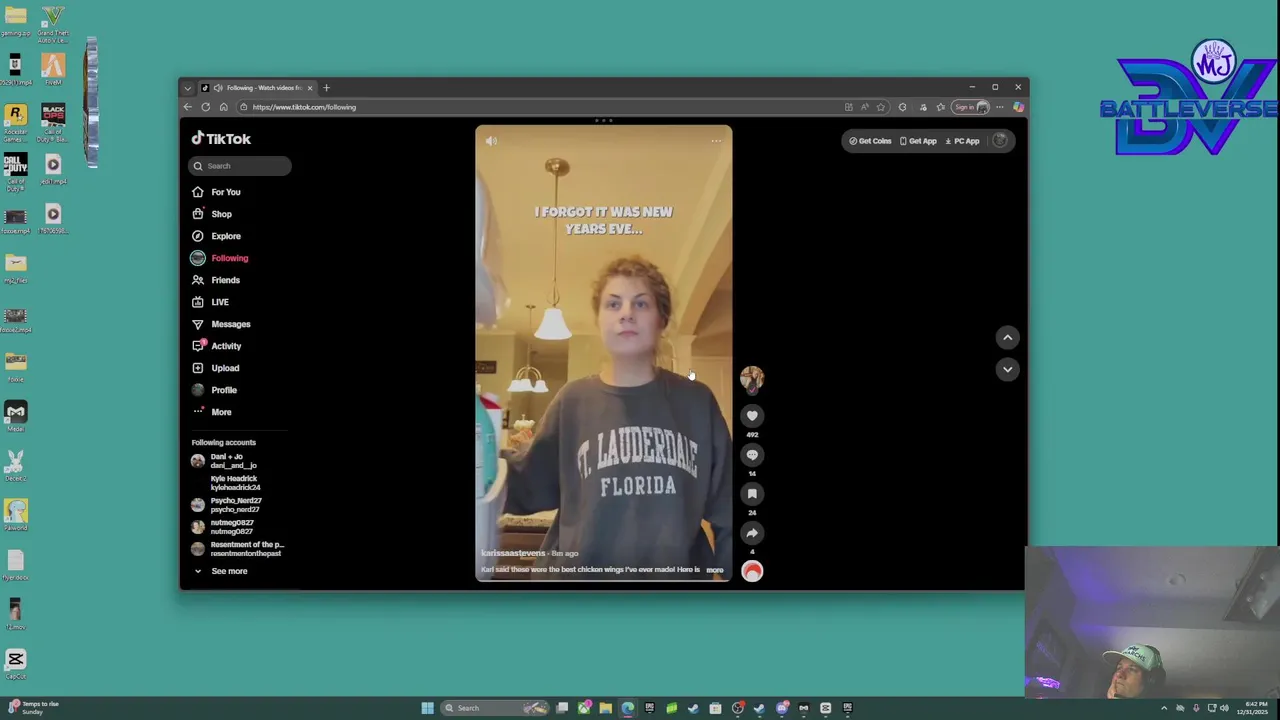This screenshot has width=1280, height=720.
Task: Click the PC App download button
Action: [963, 141]
